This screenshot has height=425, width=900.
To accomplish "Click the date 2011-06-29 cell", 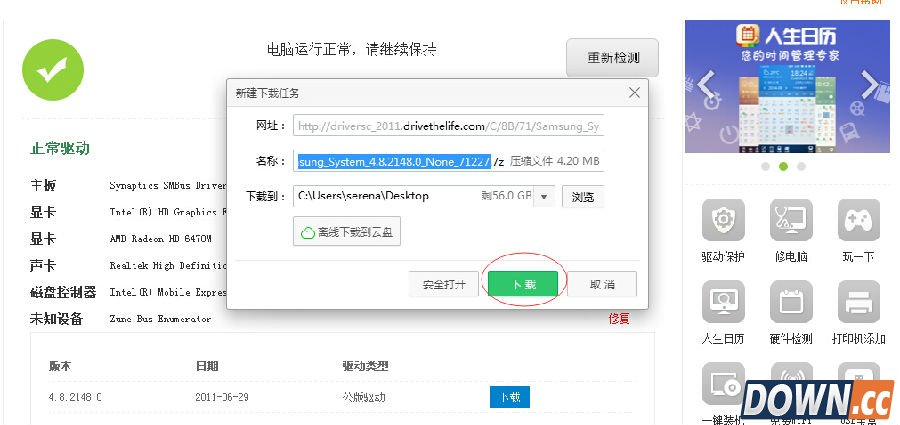I will 222,397.
